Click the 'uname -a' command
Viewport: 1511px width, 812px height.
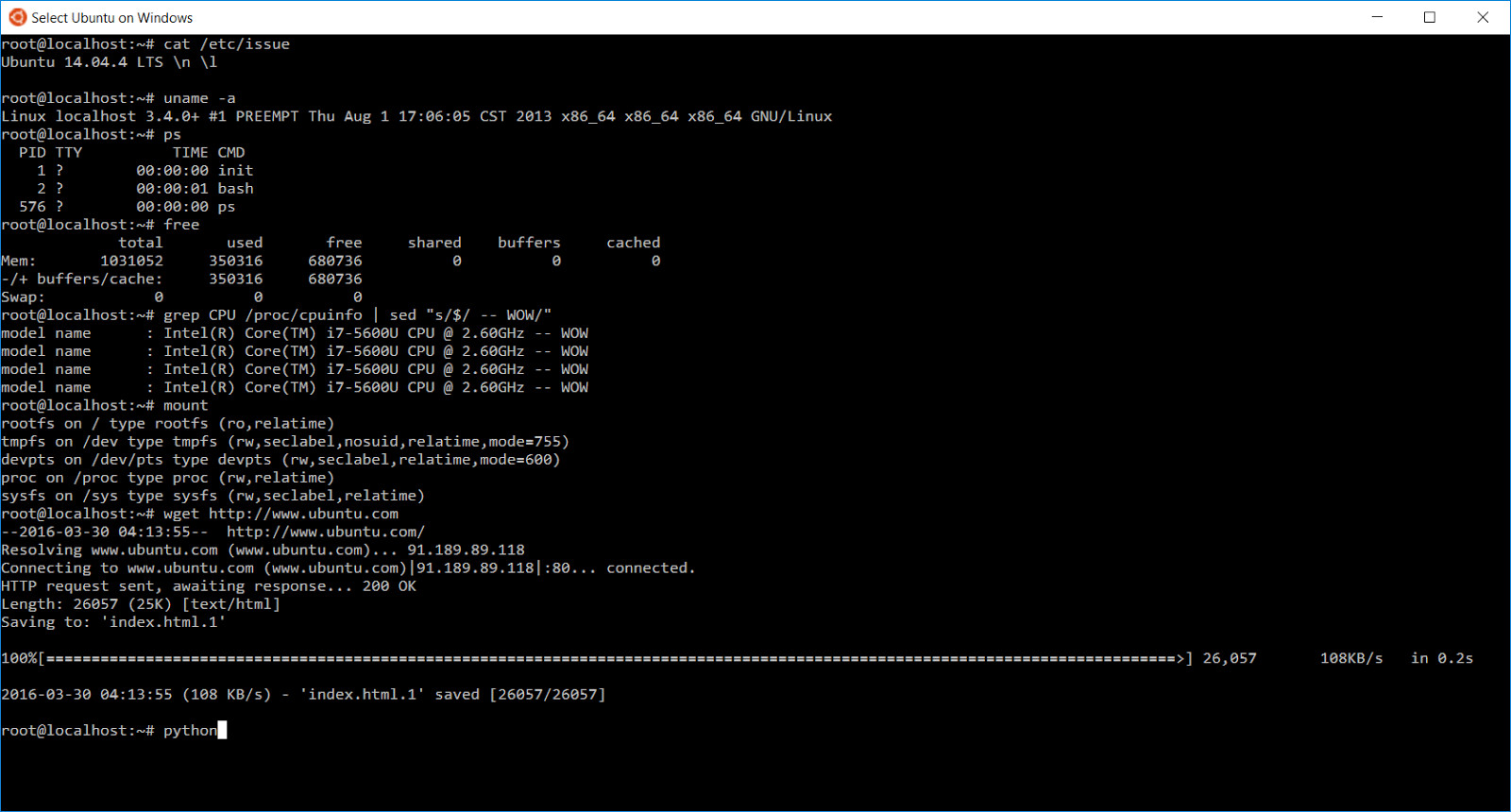pyautogui.click(x=199, y=98)
